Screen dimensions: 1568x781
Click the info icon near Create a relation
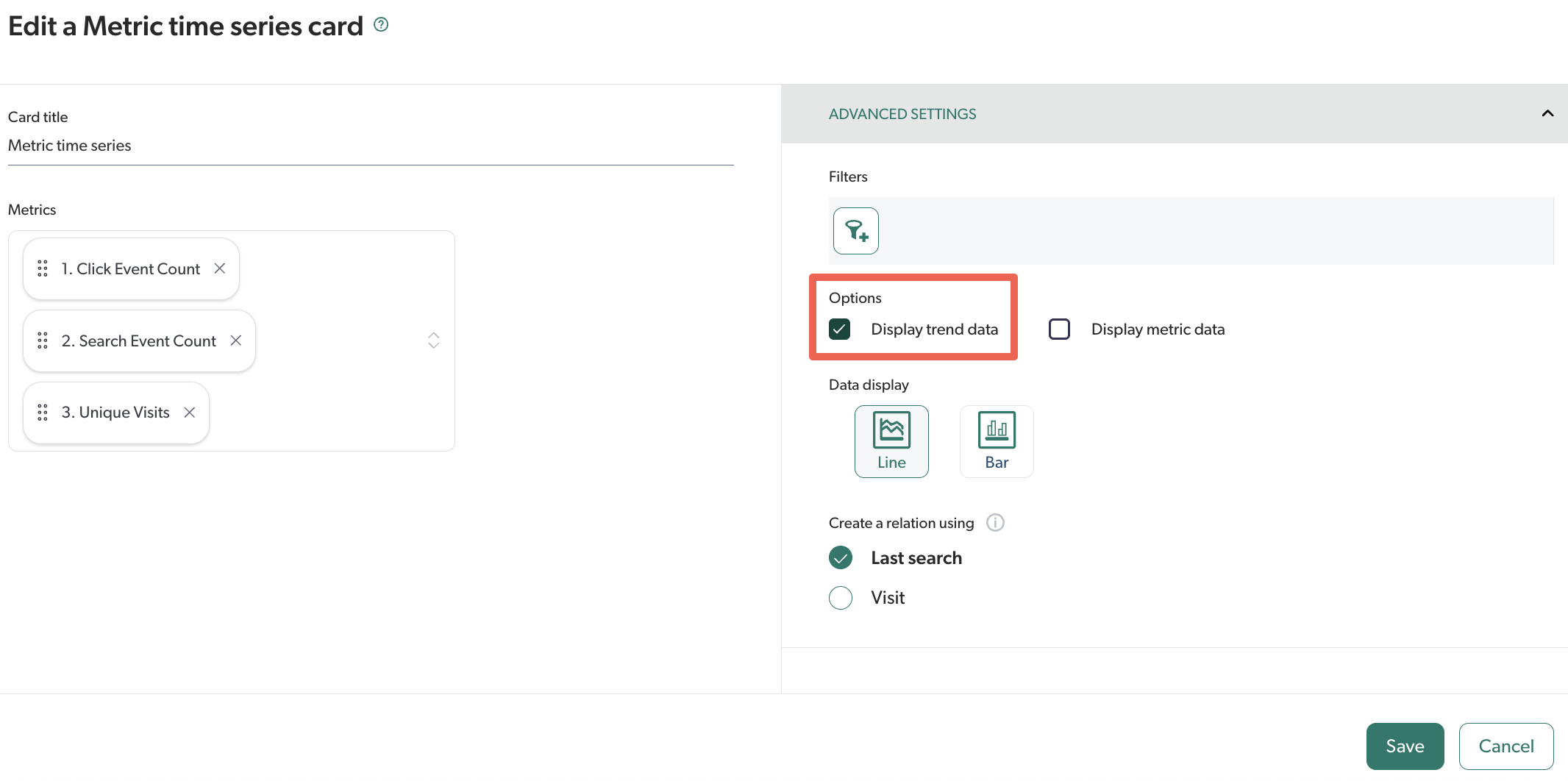[x=995, y=522]
